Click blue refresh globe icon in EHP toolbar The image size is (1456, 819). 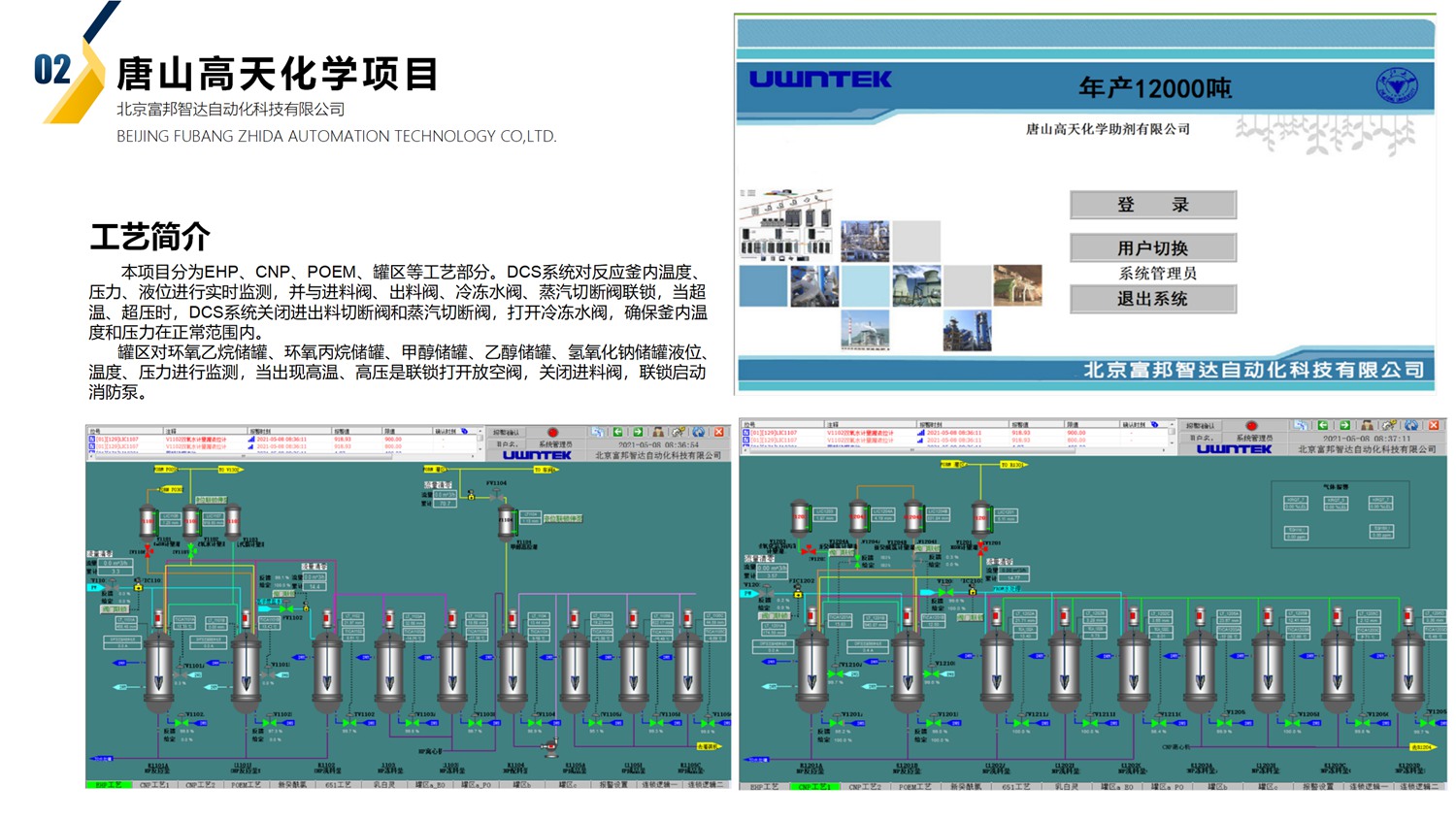coord(699,432)
